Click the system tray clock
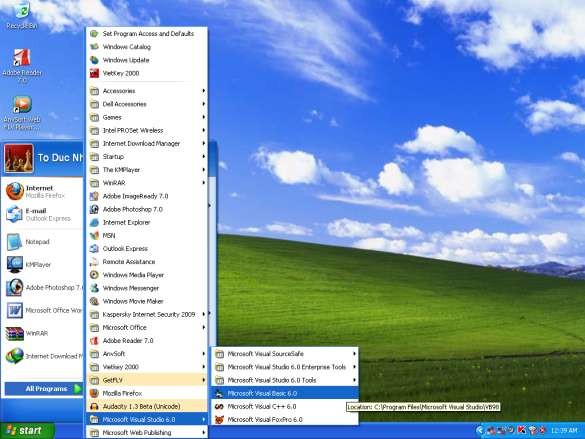The image size is (585, 439). pyautogui.click(x=564, y=431)
